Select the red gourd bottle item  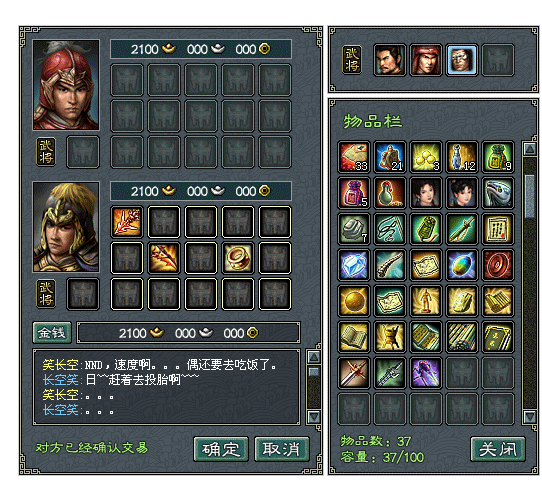(390, 193)
